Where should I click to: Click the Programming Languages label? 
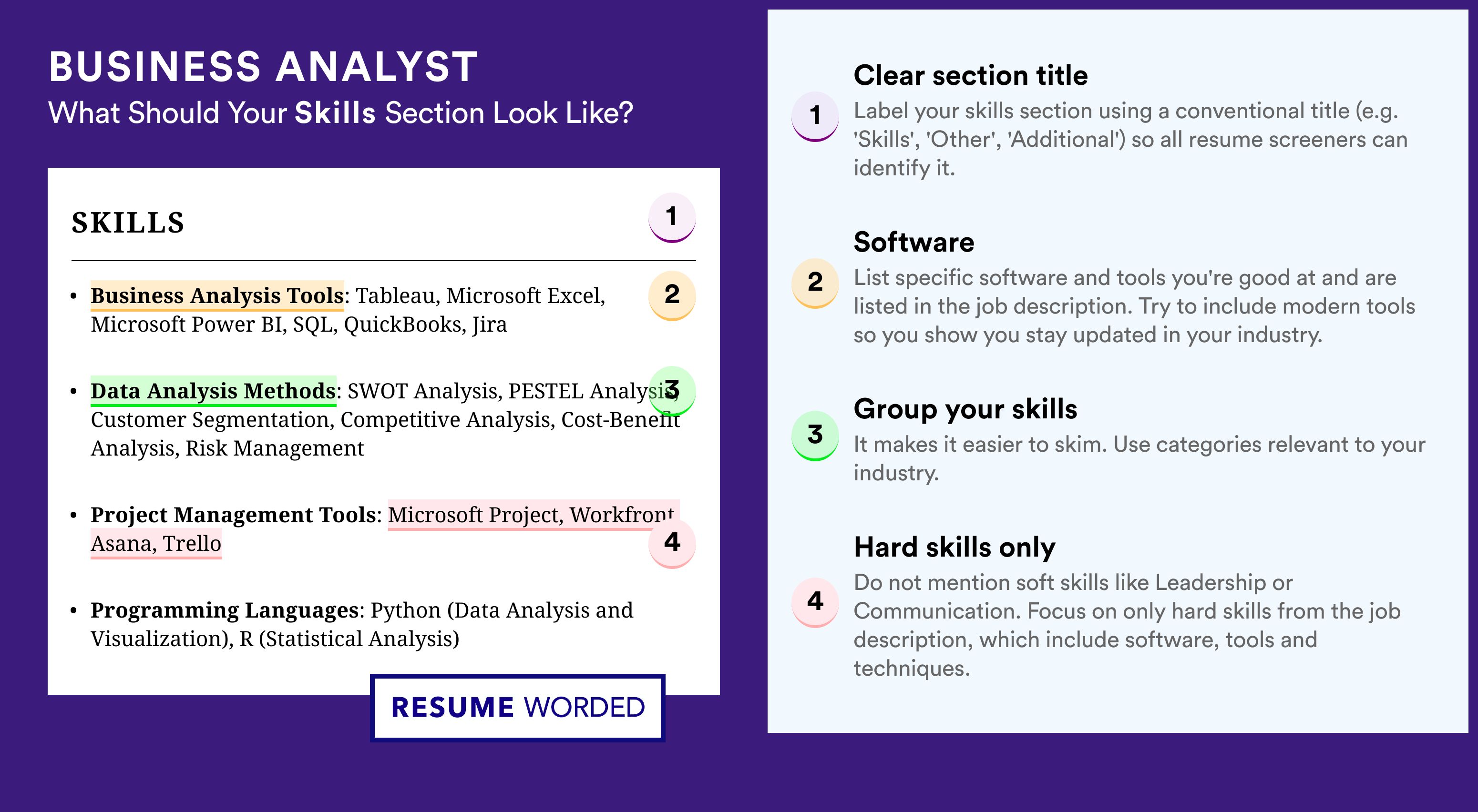[225, 610]
